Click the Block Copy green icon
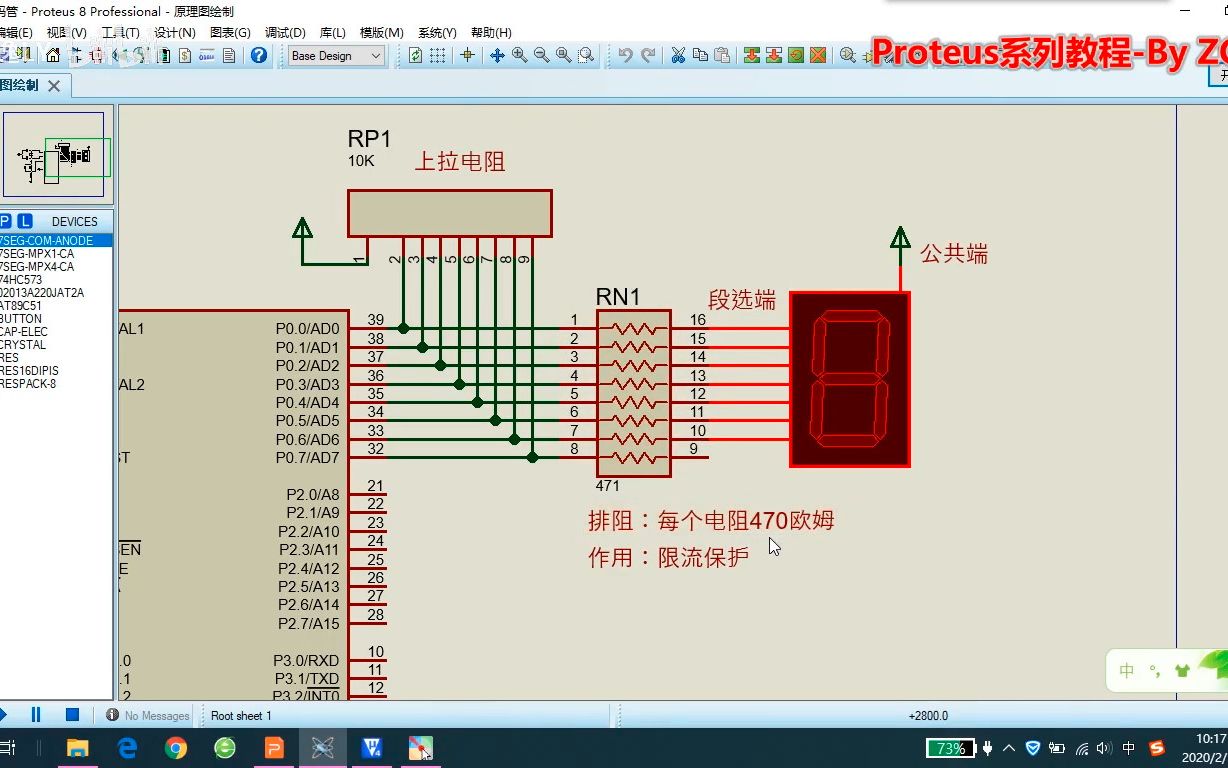This screenshot has height=768, width=1228. coord(752,56)
